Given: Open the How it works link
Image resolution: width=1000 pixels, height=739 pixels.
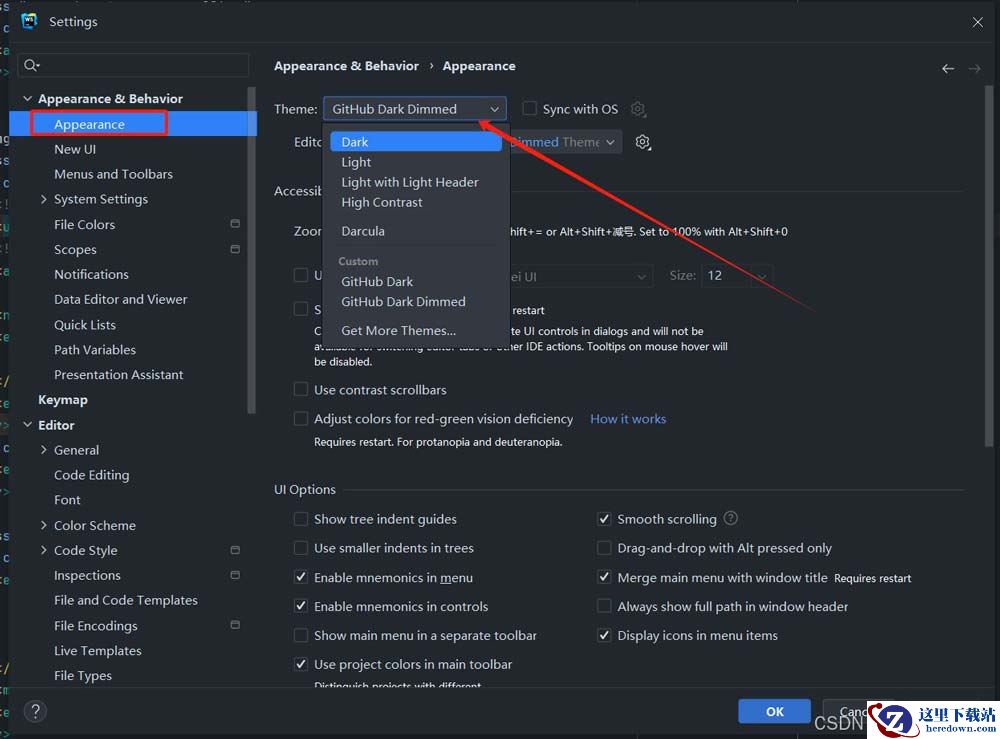Looking at the screenshot, I should (628, 419).
